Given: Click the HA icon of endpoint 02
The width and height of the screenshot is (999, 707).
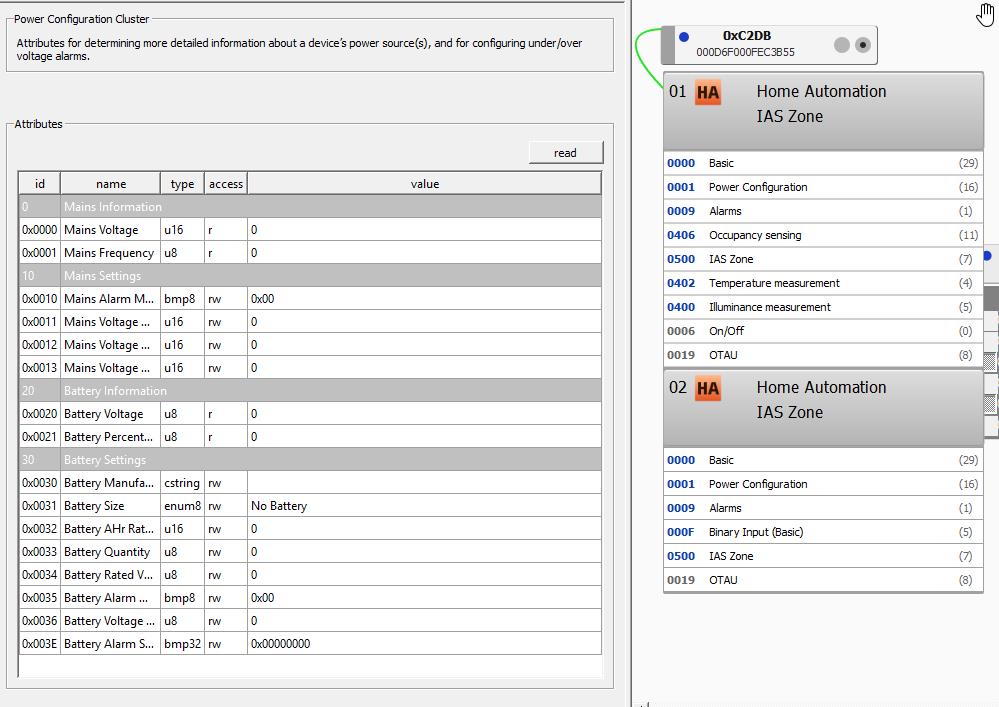Looking at the screenshot, I should click(x=707, y=389).
